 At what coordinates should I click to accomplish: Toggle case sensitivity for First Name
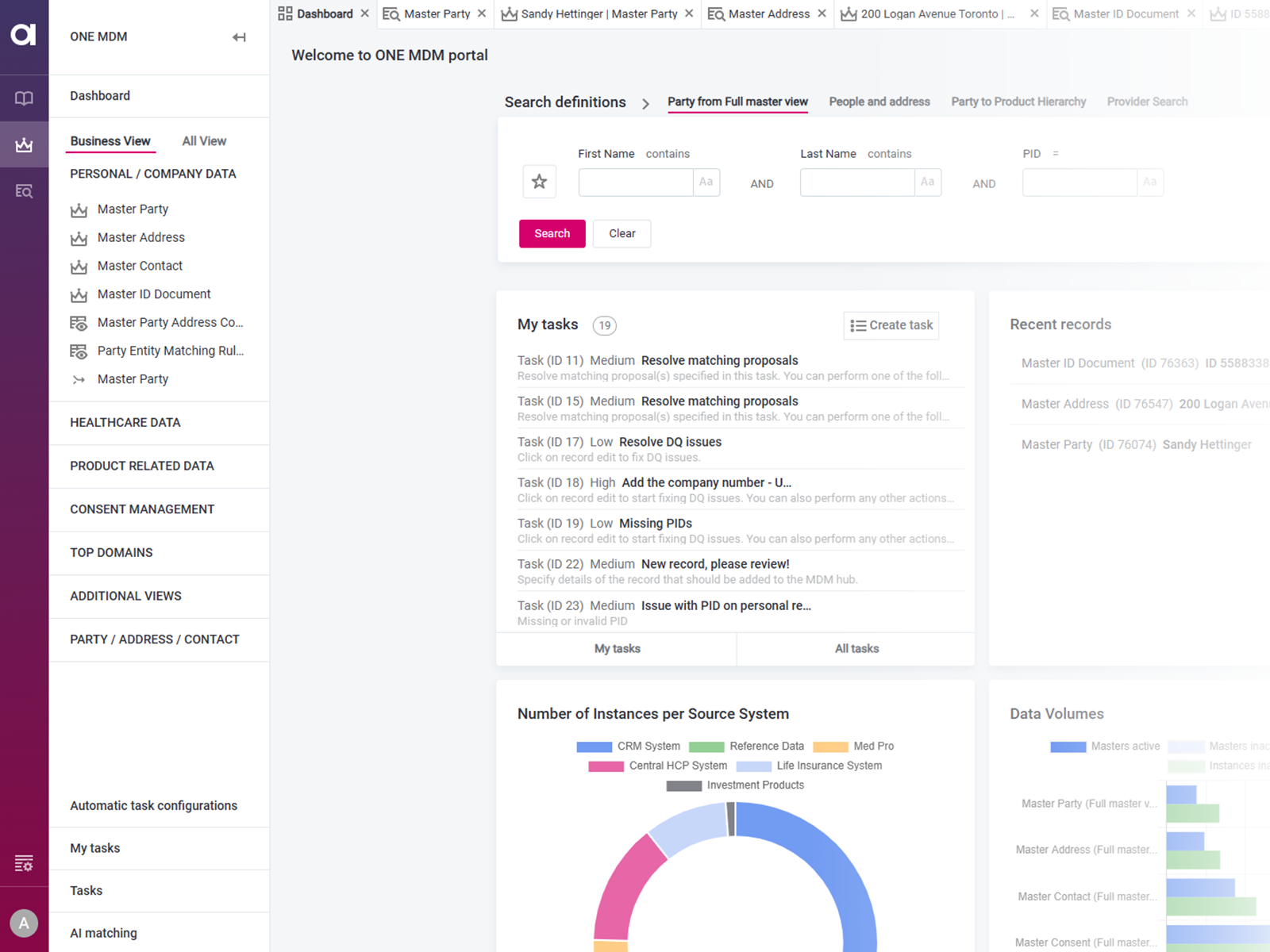click(706, 182)
